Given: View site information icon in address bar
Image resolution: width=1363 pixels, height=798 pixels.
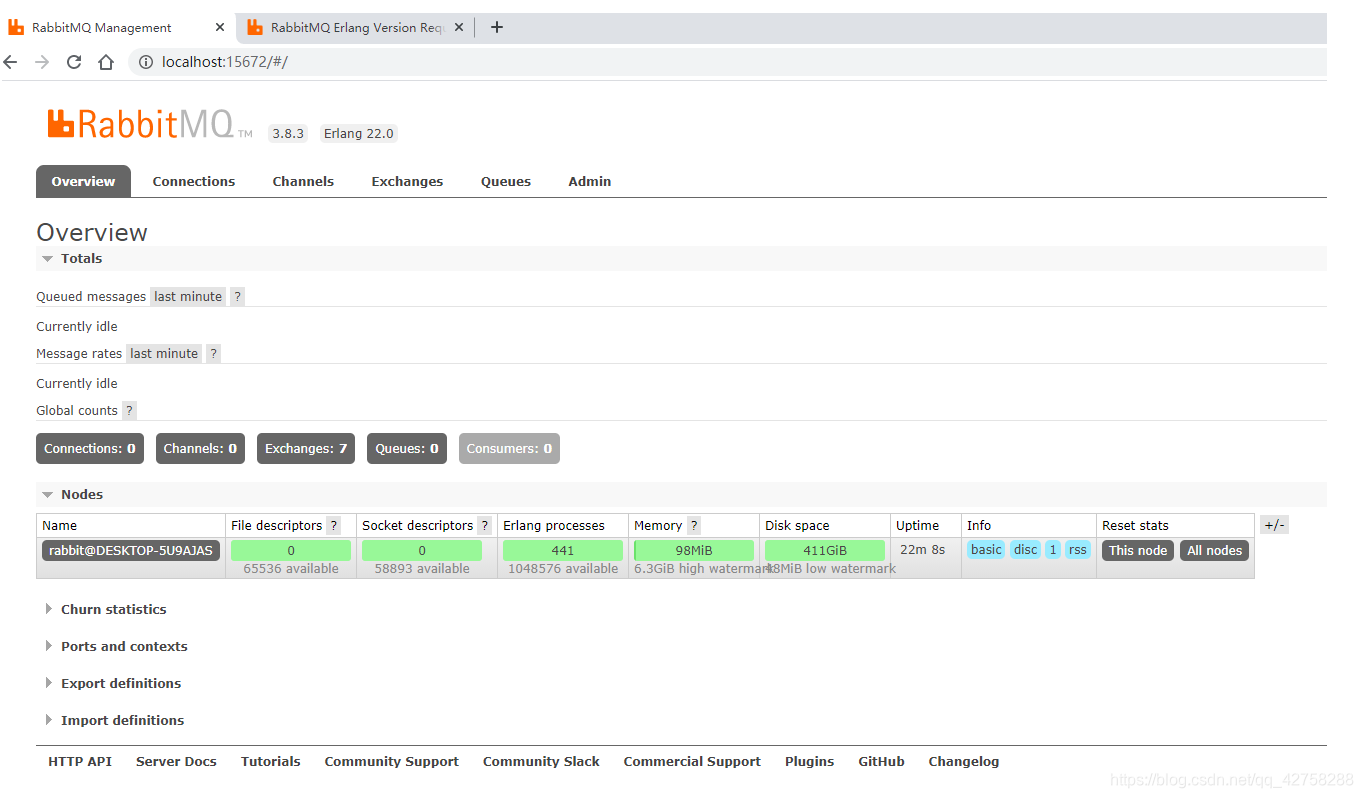Looking at the screenshot, I should coord(146,62).
